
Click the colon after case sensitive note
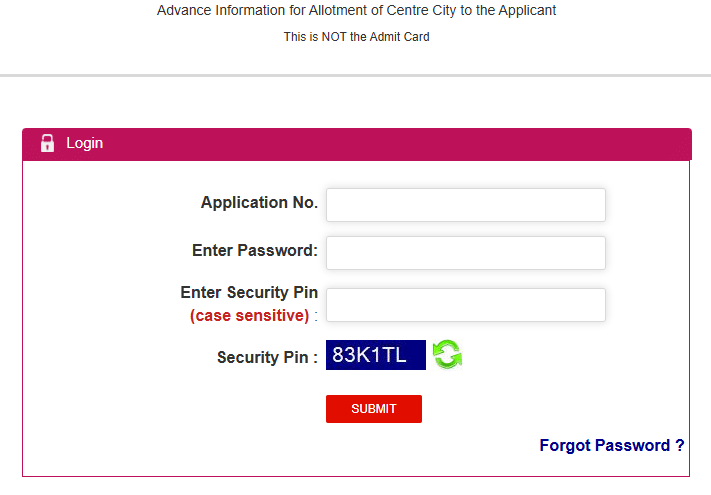point(316,316)
